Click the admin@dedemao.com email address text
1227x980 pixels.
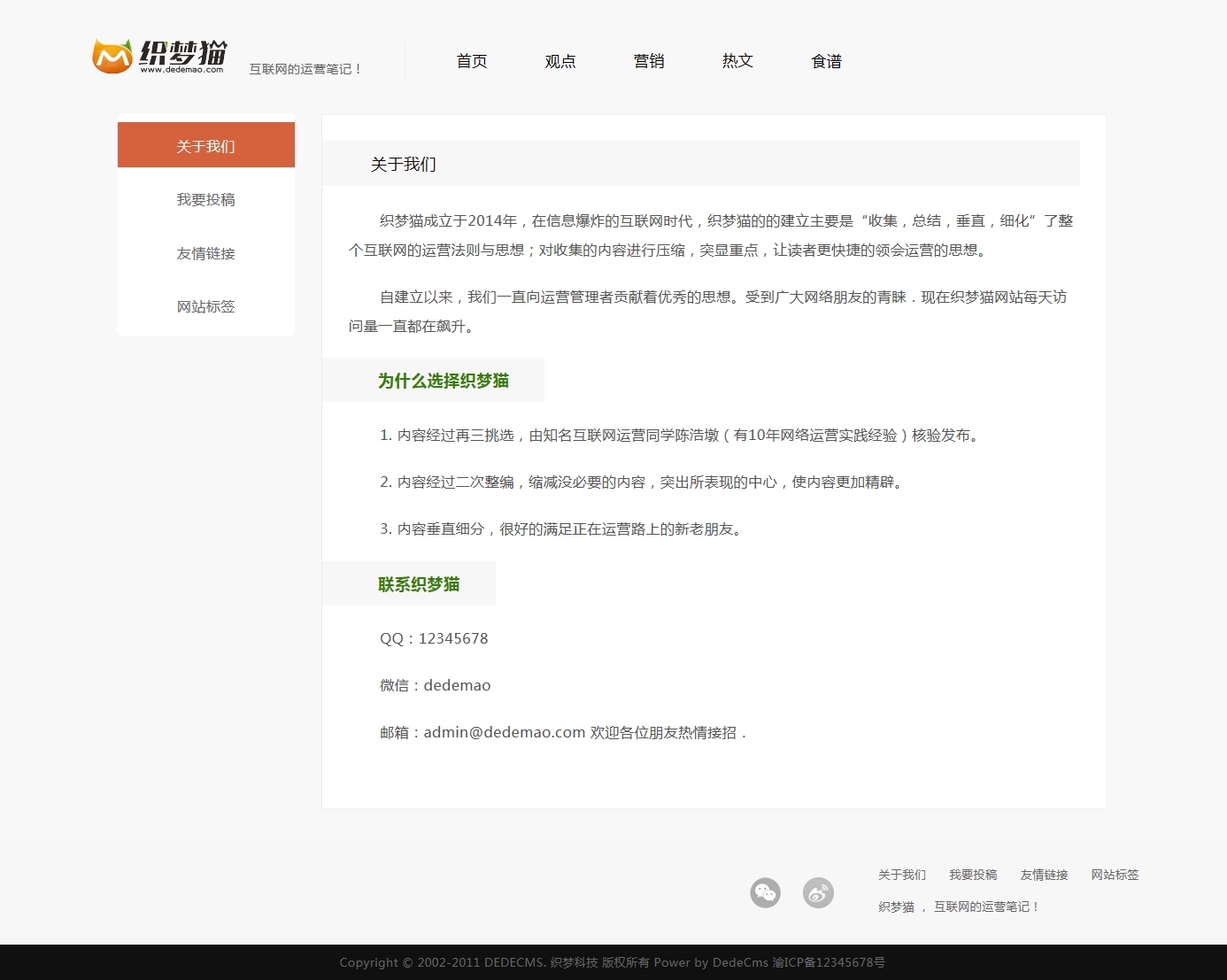click(x=504, y=732)
